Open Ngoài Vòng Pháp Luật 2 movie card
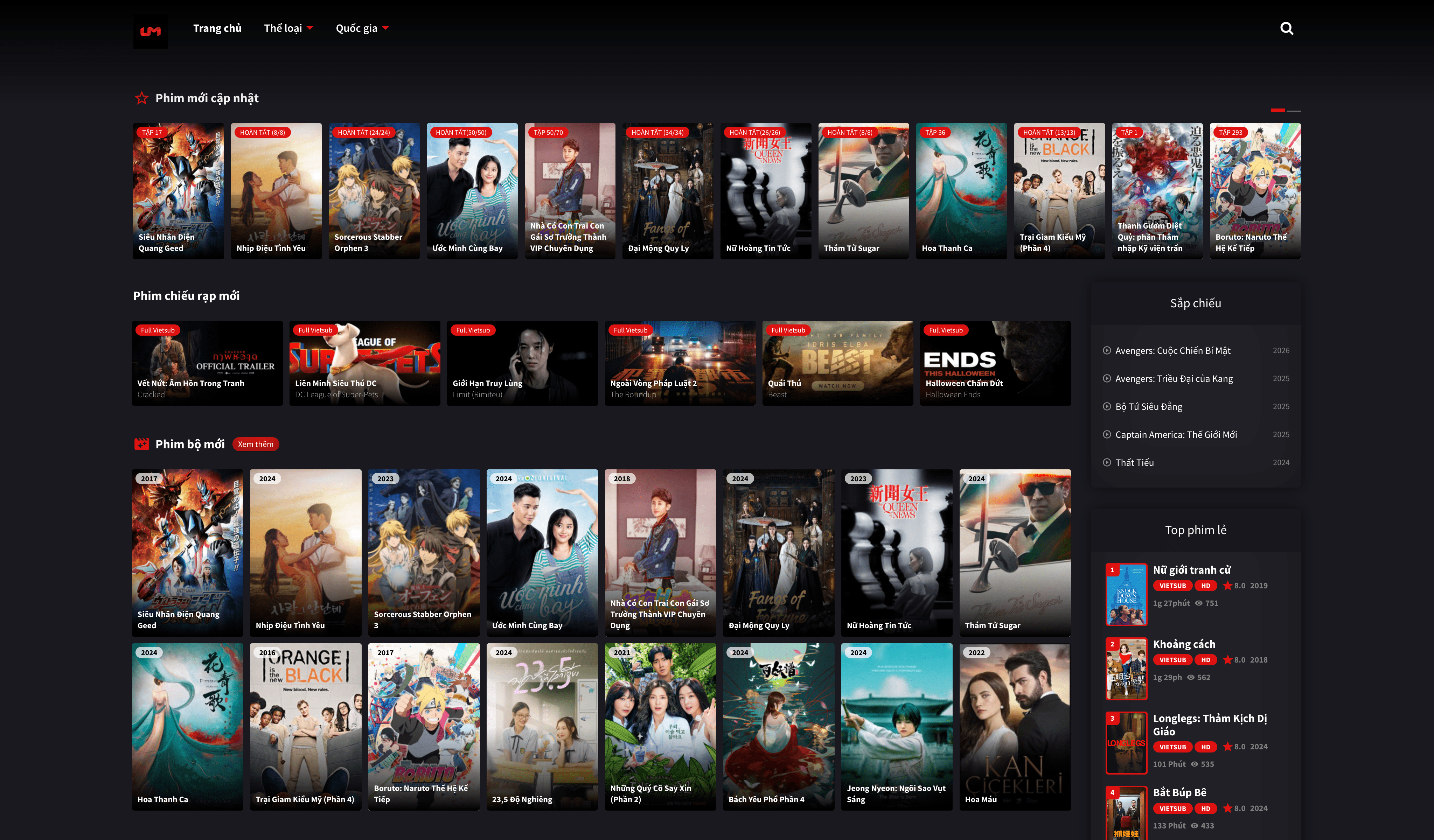 click(x=680, y=363)
